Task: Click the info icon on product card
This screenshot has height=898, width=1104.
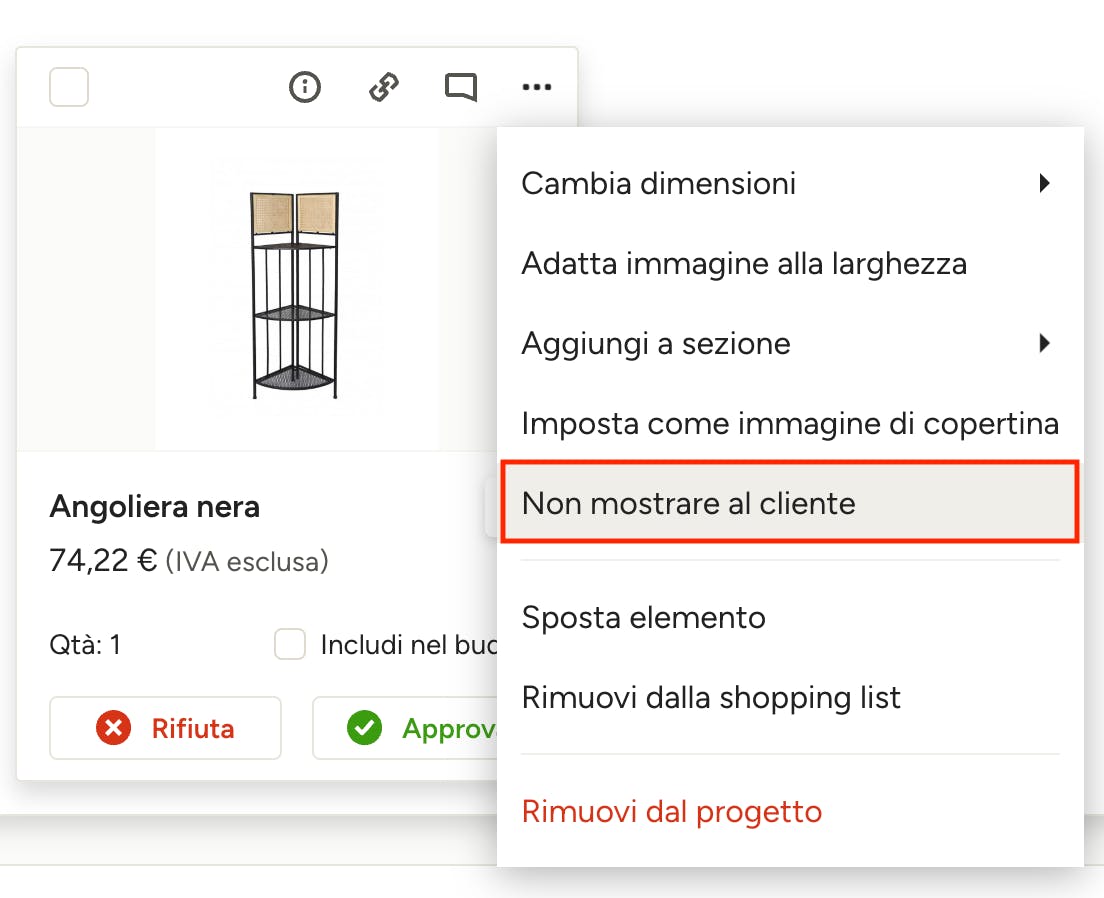Action: click(305, 88)
